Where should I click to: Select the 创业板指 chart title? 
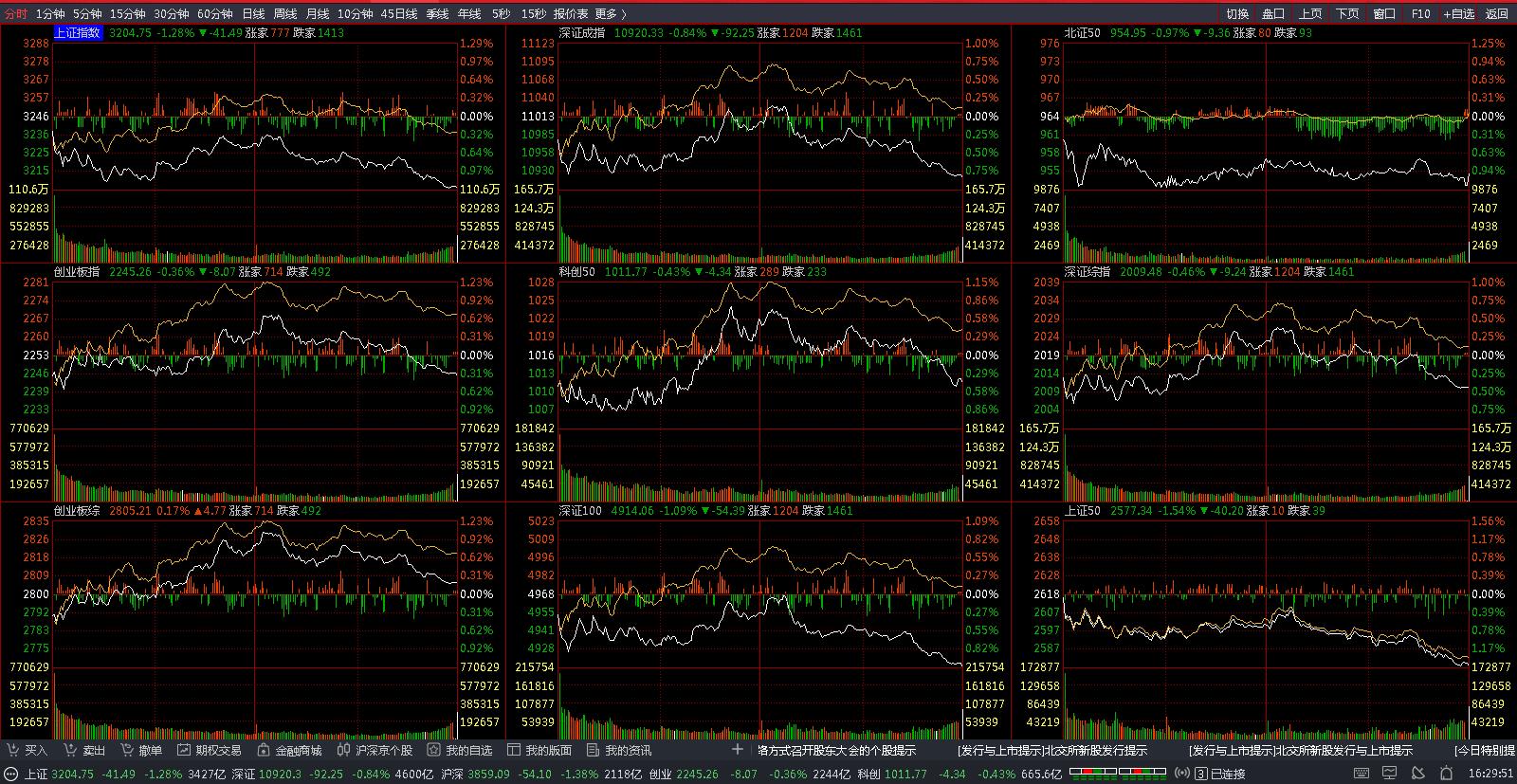pyautogui.click(x=77, y=271)
